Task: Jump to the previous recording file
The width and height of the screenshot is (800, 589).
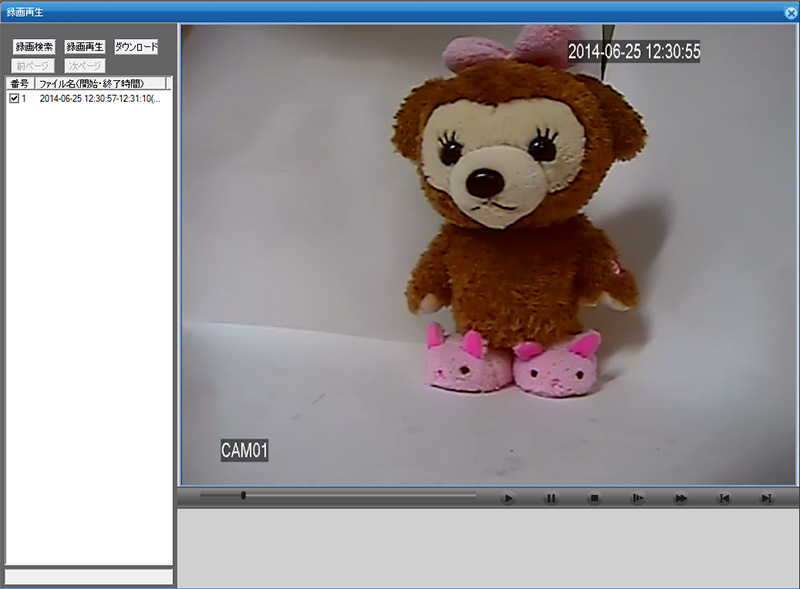Action: pos(723,498)
